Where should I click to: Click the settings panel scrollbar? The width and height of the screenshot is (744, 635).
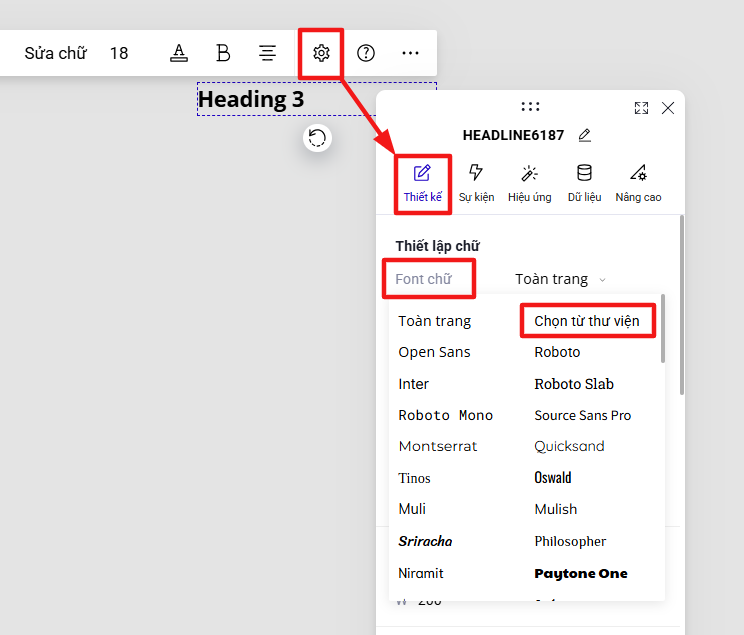click(682, 305)
